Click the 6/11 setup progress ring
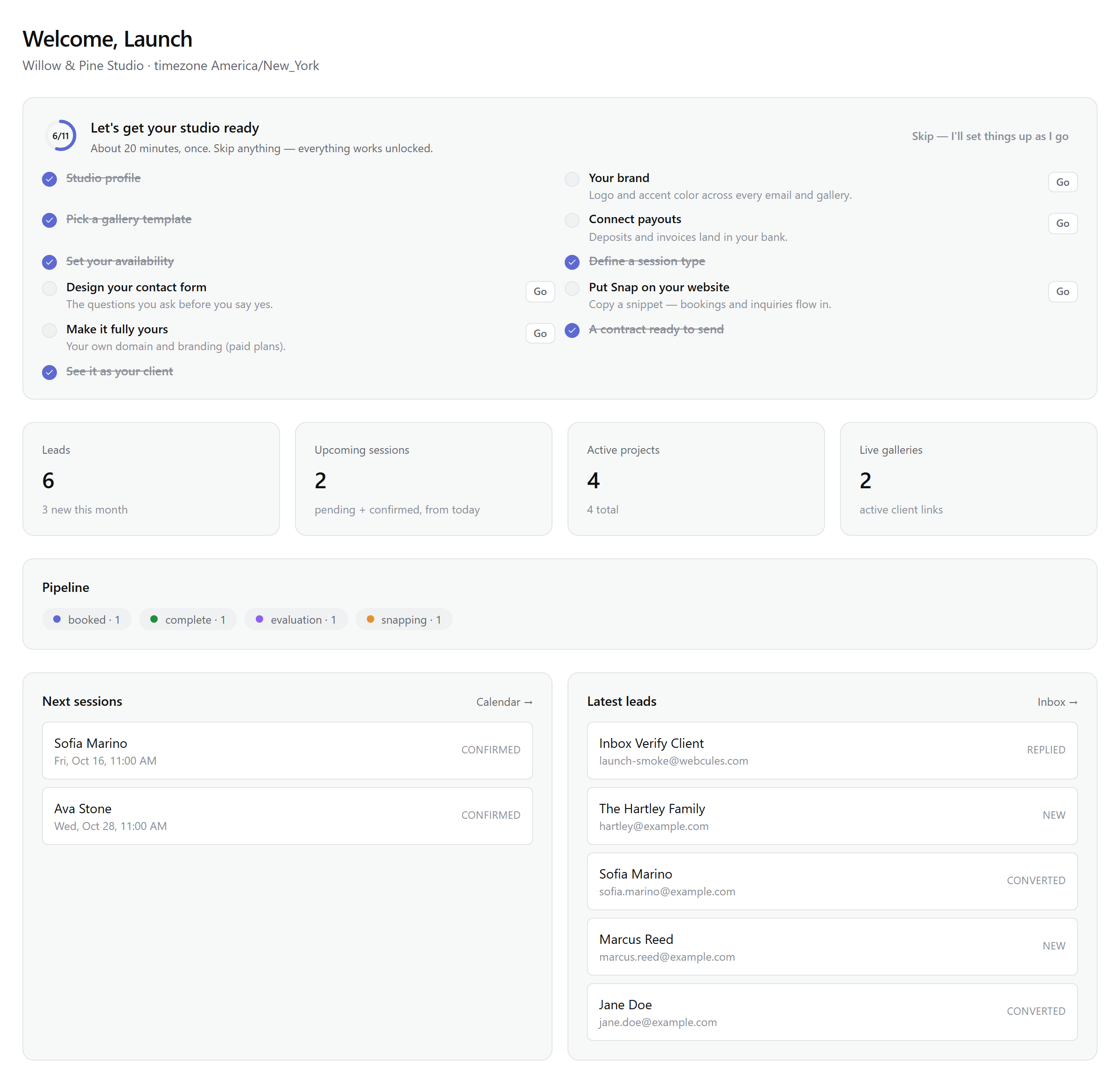1120x1083 pixels. tap(61, 135)
